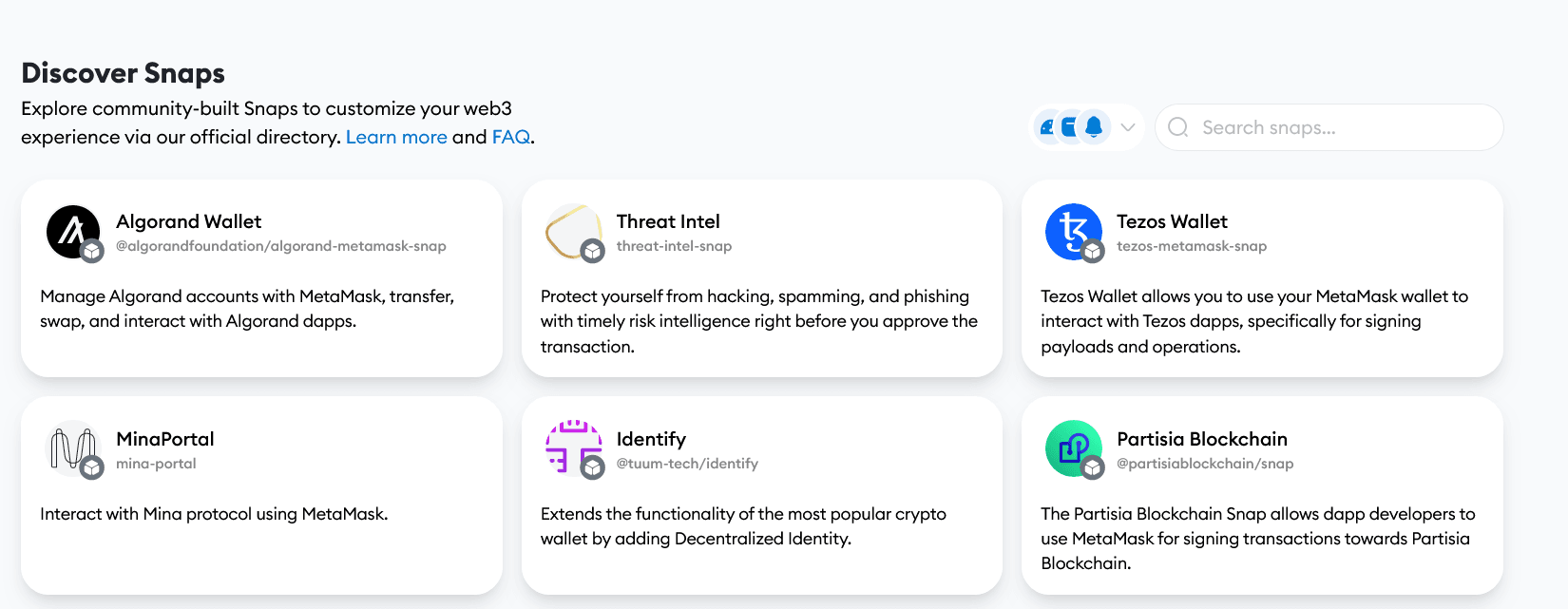Click the MinaPortal logo icon
Screen dimensions: 1568x609
(73, 448)
